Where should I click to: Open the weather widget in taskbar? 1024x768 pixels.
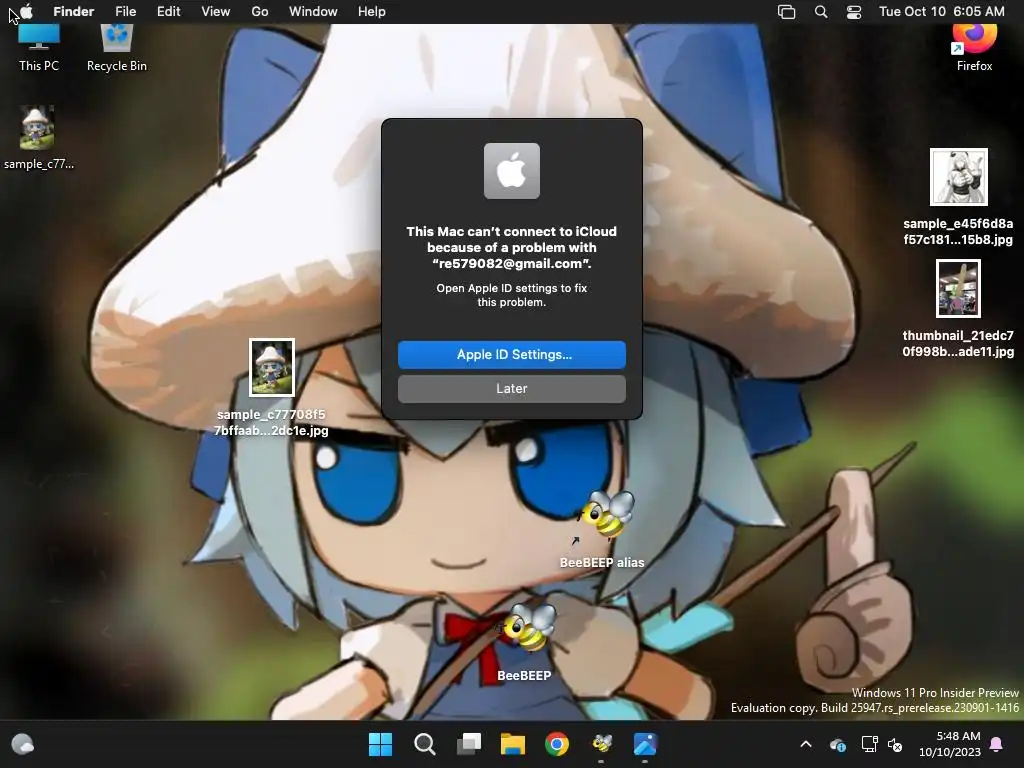tap(23, 744)
